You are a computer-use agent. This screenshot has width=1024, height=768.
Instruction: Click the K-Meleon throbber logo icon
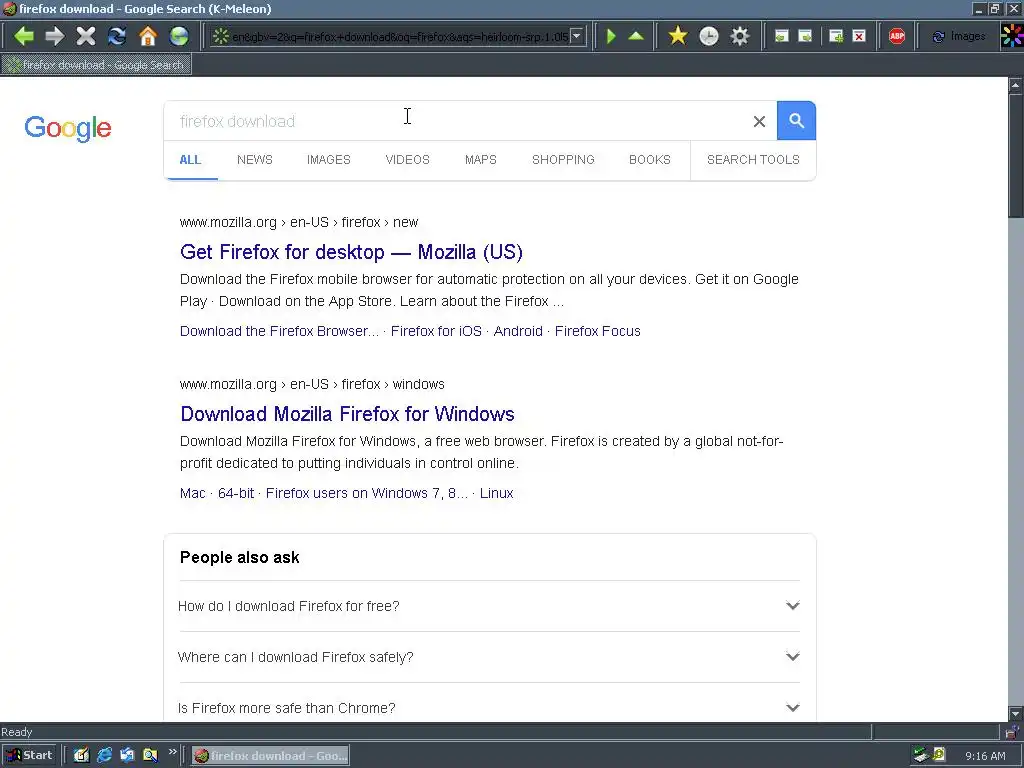(1012, 36)
